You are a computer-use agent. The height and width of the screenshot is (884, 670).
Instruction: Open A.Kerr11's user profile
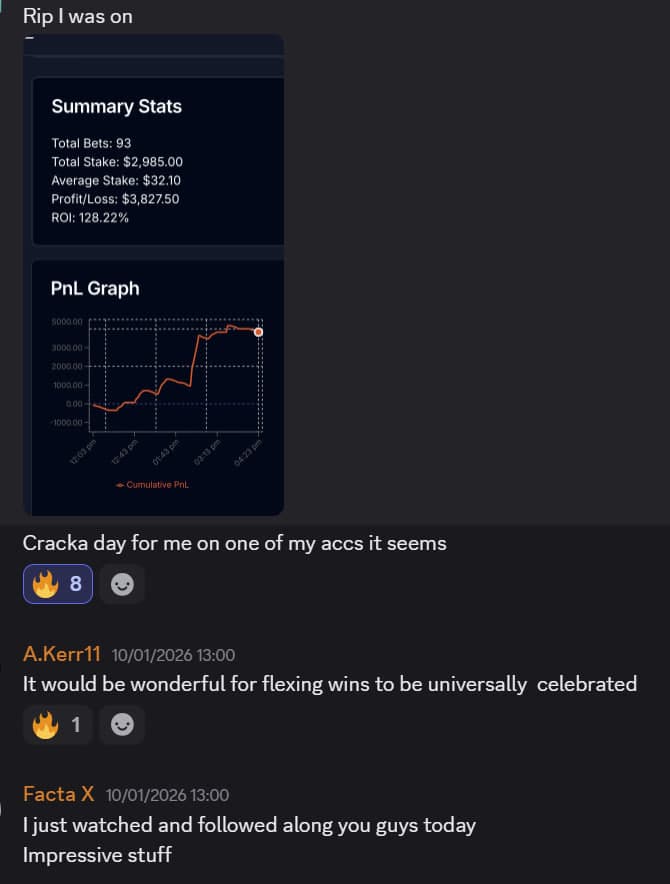click(x=62, y=655)
